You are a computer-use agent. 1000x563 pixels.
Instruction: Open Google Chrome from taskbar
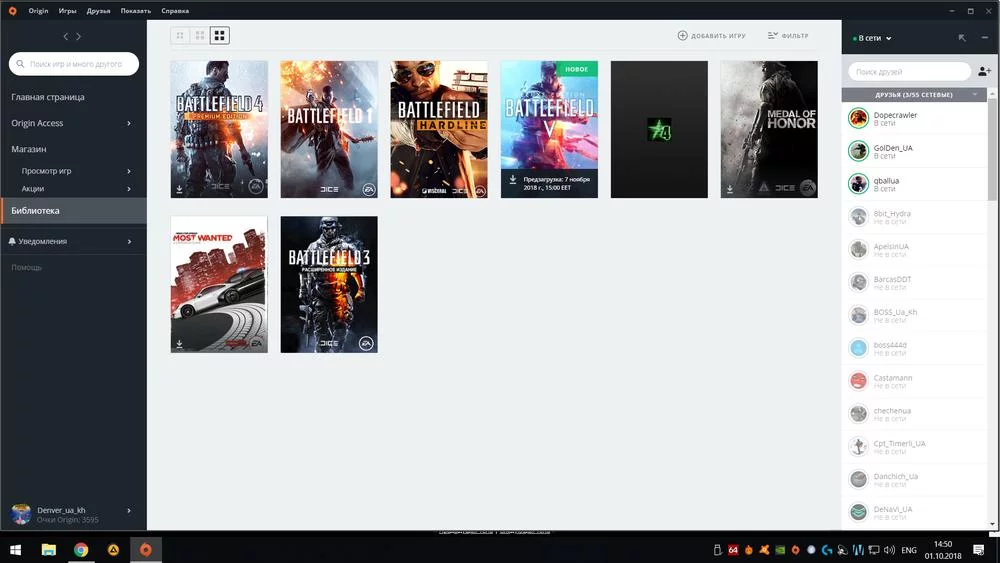(81, 550)
